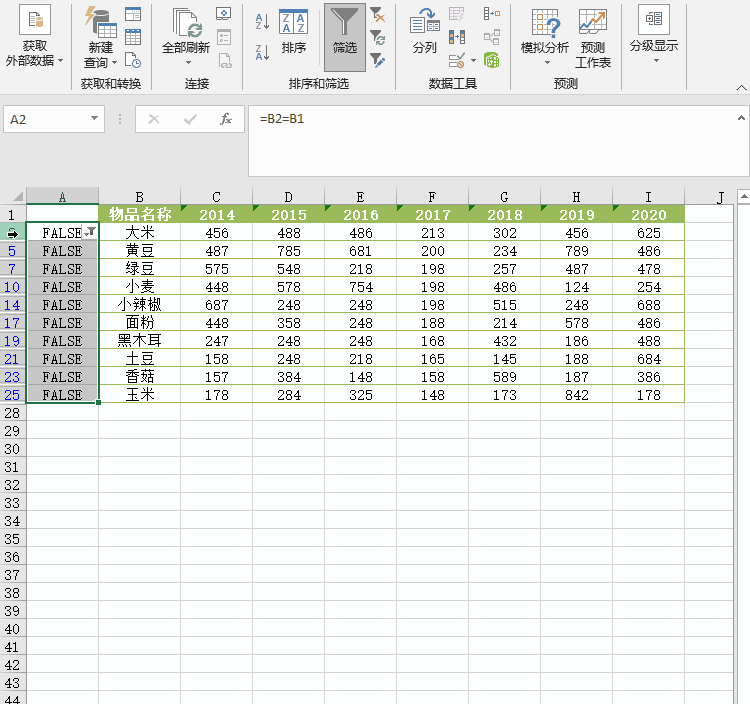Sort descending with Z to A icon
Screen dimensions: 750x704
[262, 52]
